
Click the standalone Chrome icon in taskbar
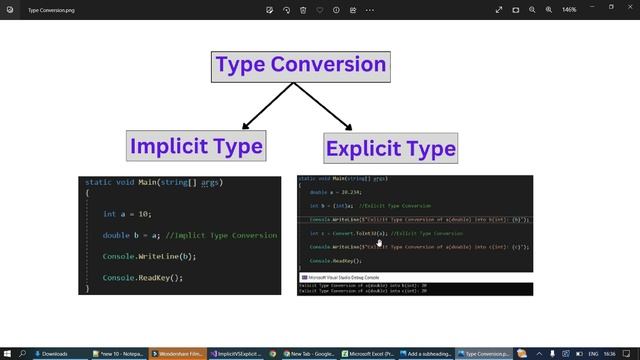273,354
